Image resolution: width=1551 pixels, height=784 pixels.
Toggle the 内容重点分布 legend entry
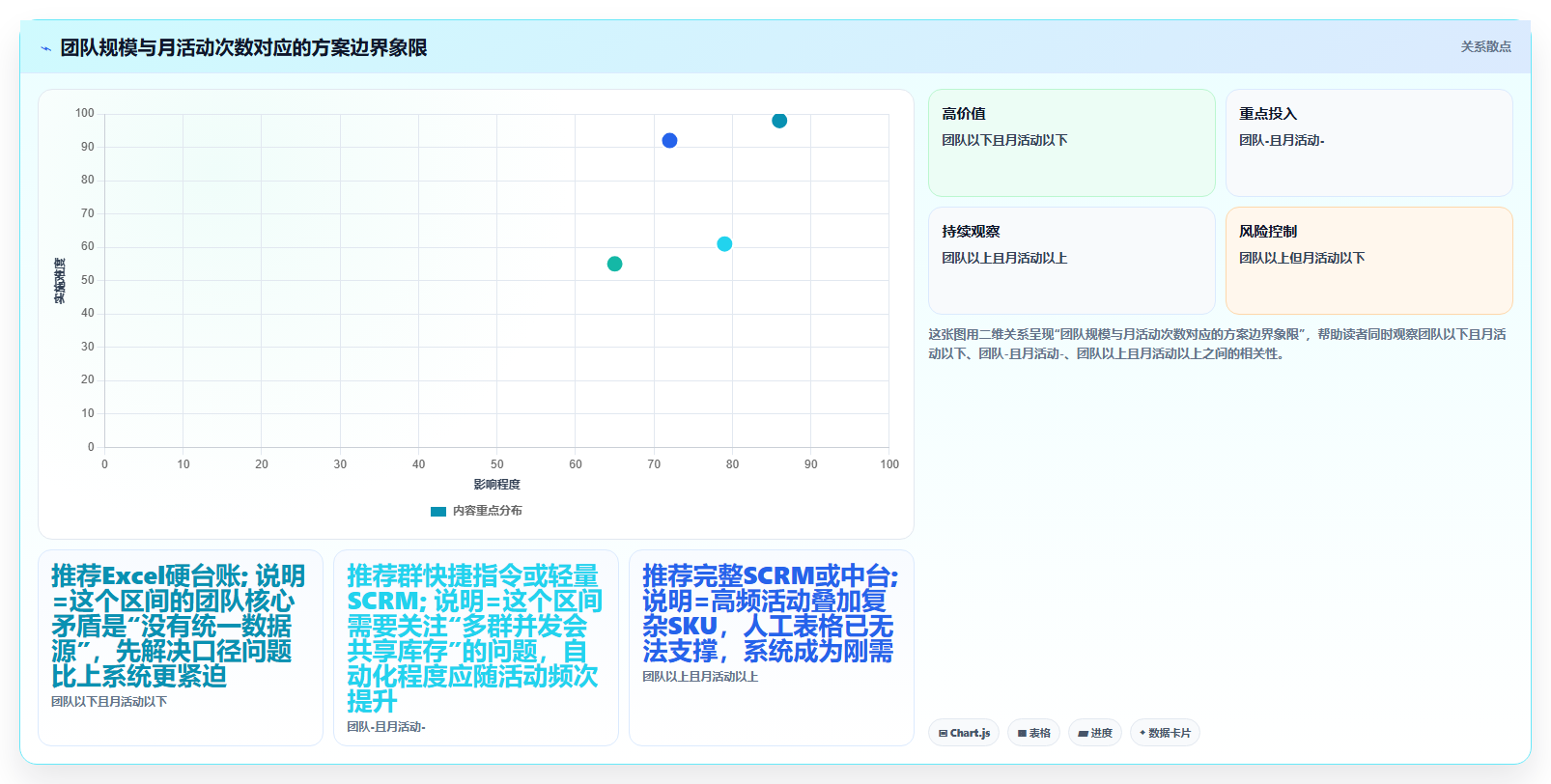(x=476, y=511)
